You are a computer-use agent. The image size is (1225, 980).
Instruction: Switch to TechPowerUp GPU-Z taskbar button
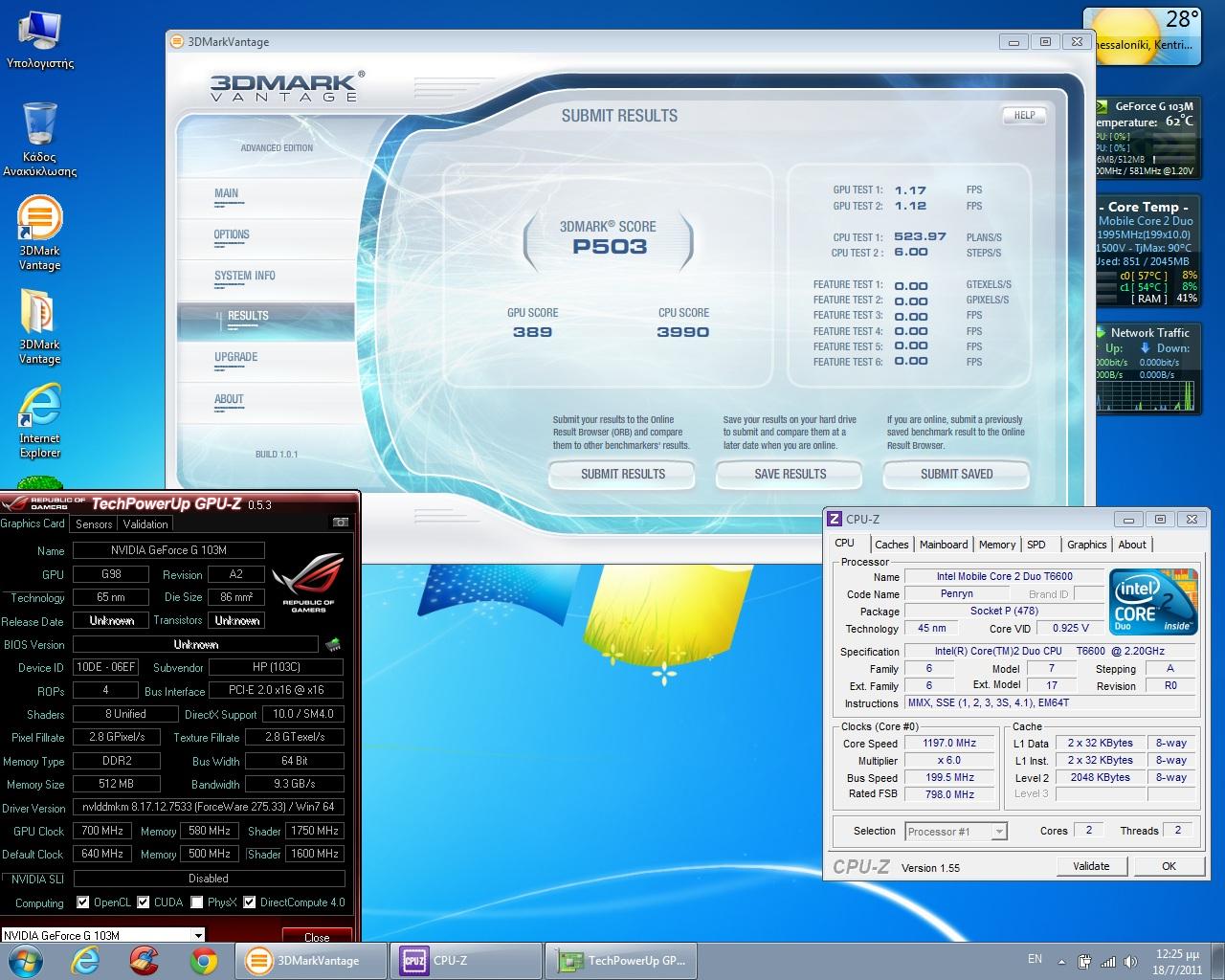tap(622, 961)
